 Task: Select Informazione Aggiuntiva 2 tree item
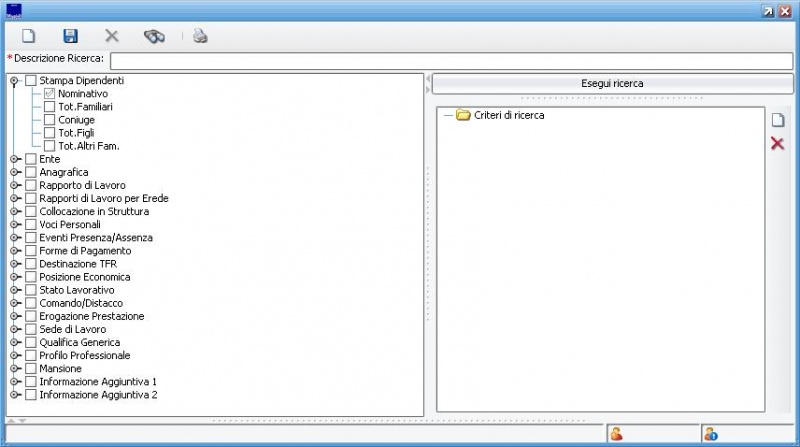98,395
